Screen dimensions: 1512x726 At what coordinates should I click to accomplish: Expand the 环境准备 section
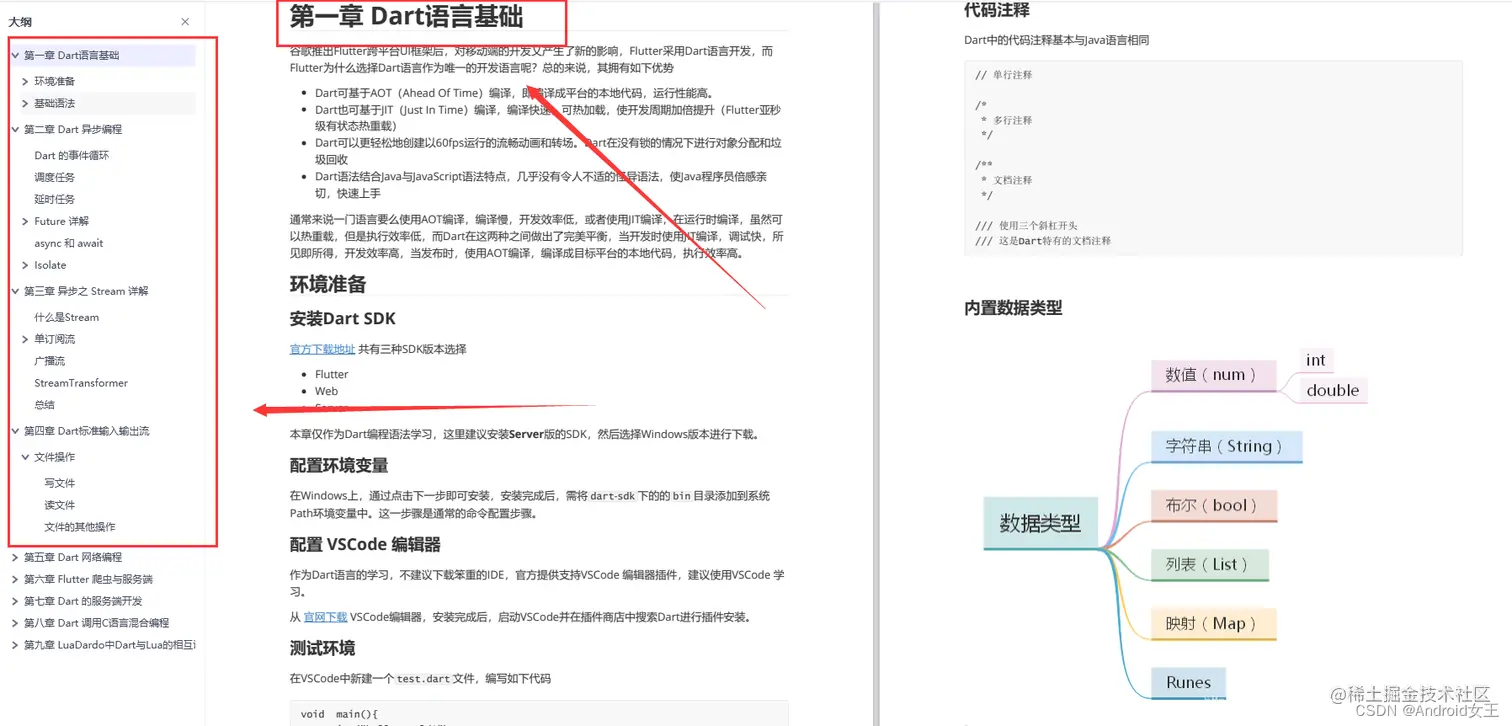(23, 81)
